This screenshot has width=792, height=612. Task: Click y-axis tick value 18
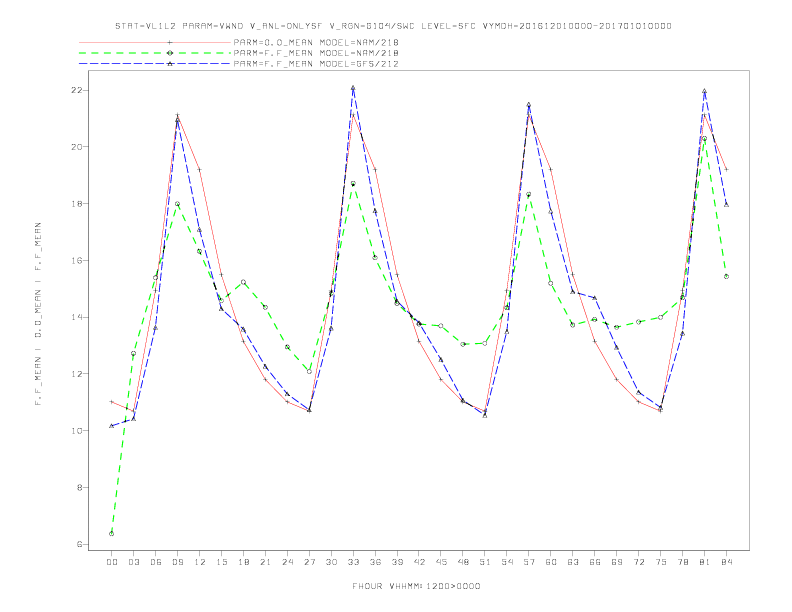coord(77,203)
